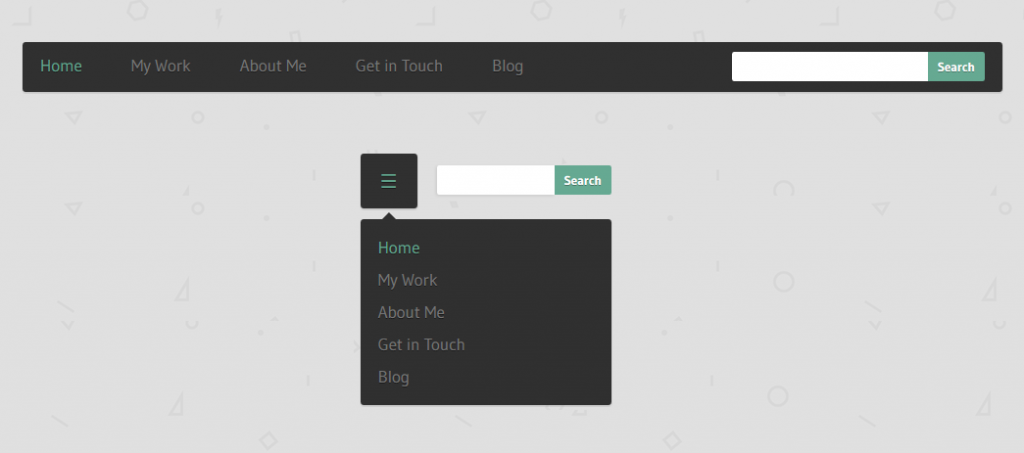Click Search button in top navigation bar
The image size is (1024, 453).
956,67
